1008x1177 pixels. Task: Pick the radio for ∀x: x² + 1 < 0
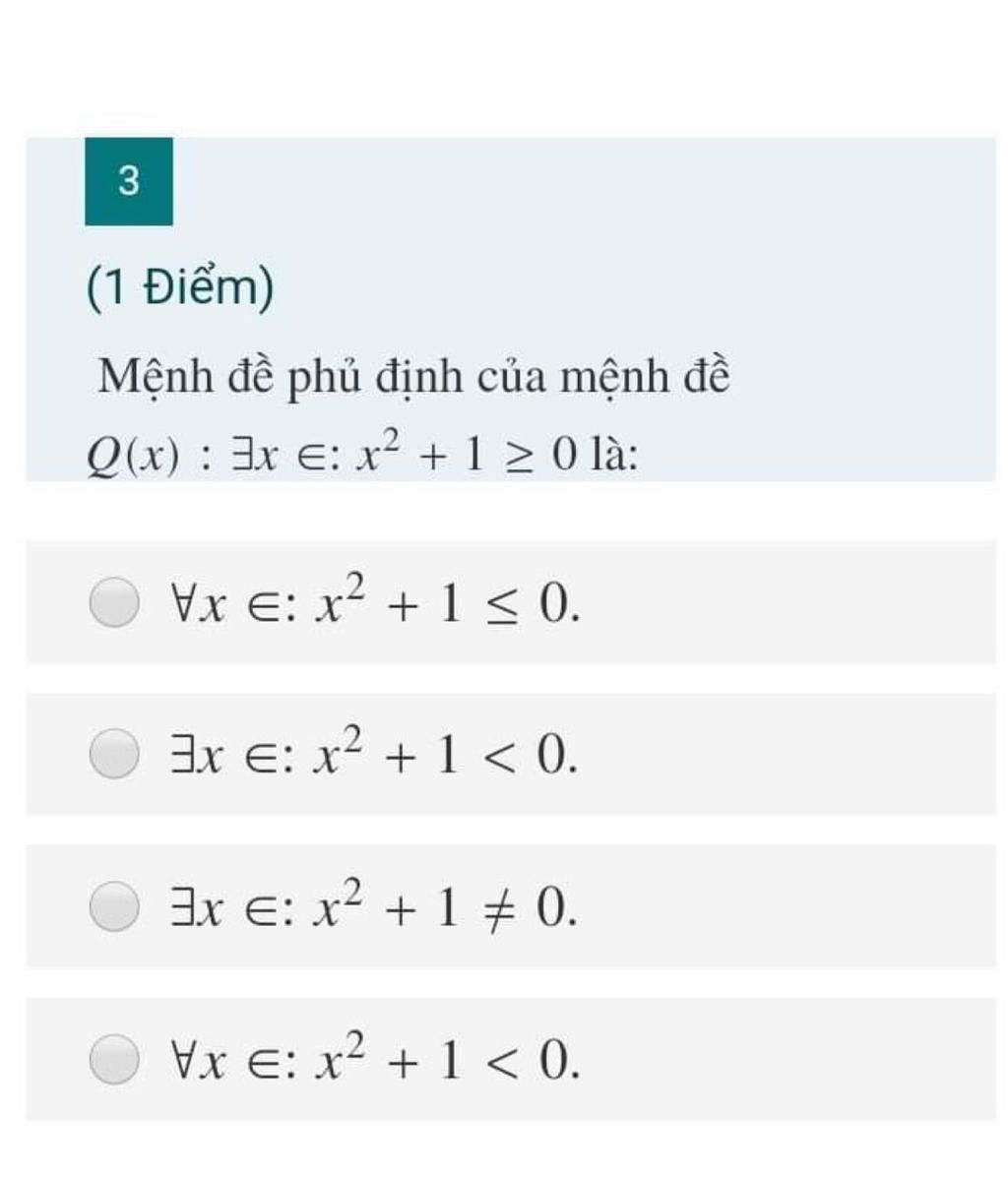[114, 1060]
